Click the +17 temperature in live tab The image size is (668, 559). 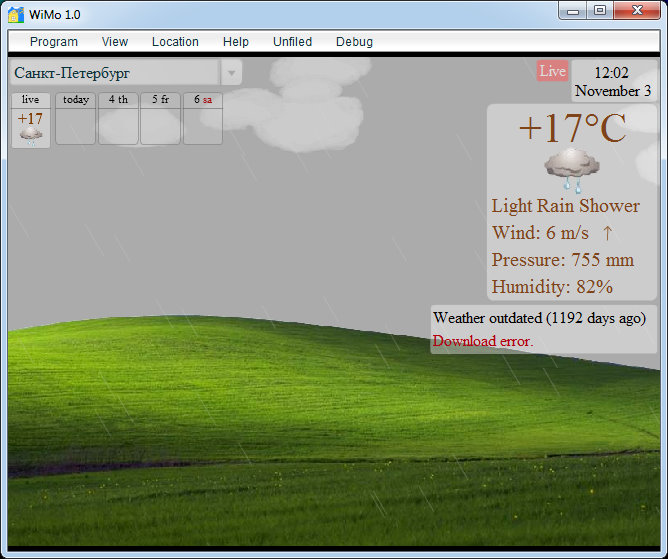(30, 118)
